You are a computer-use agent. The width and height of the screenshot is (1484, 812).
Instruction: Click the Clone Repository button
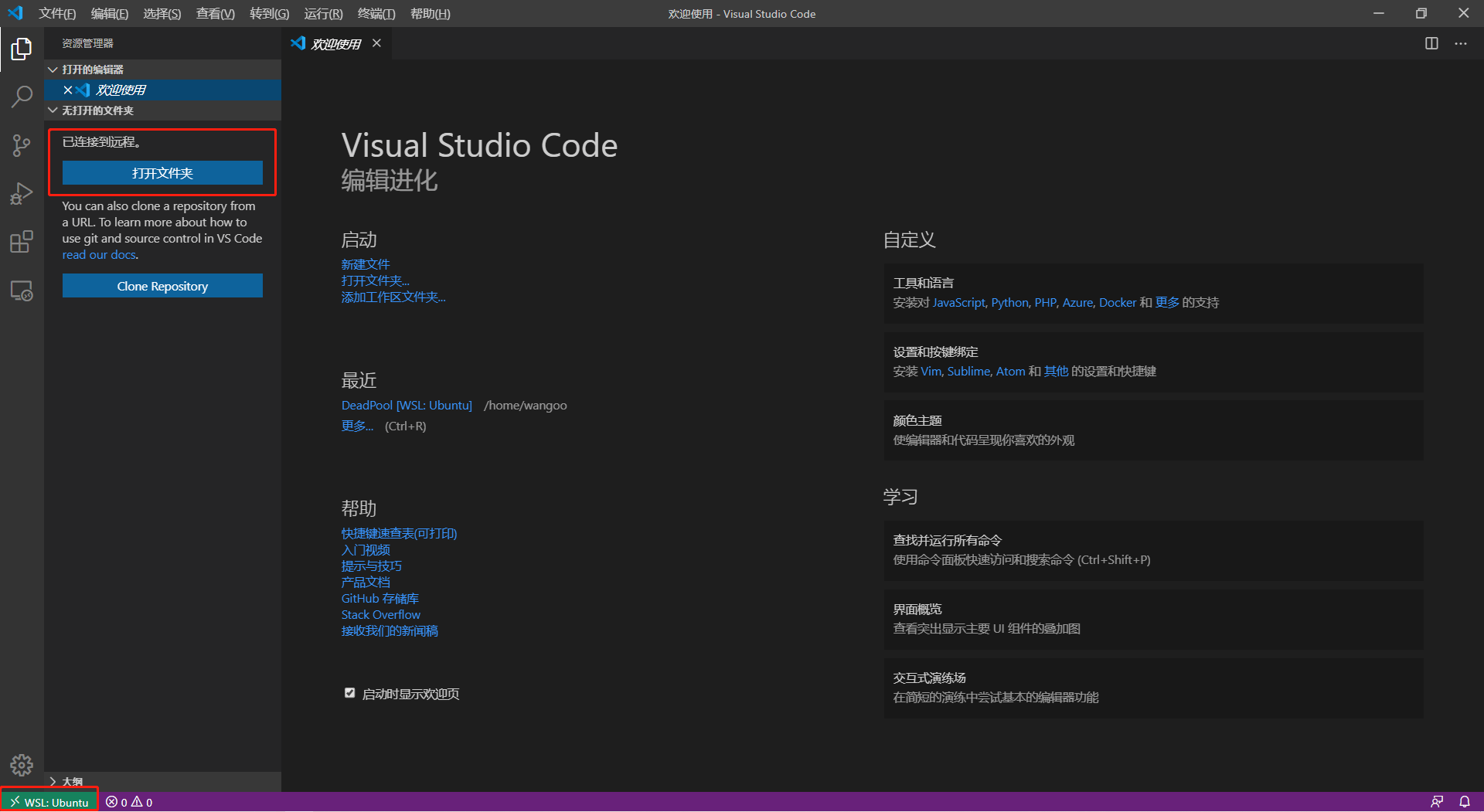tap(162, 286)
